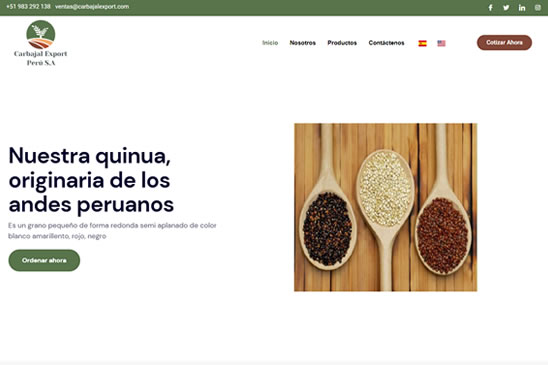Viewport: 548px width, 365px height.
Task: Open the Nosotros menu item
Action: tap(303, 43)
